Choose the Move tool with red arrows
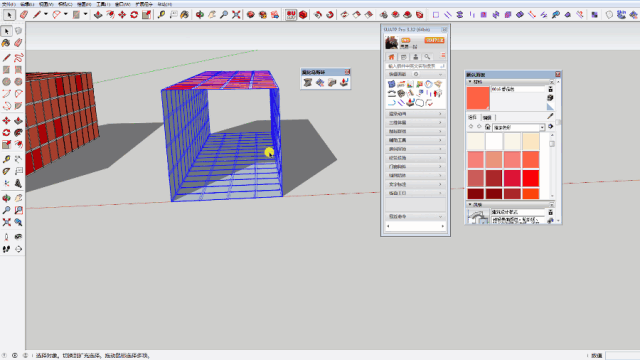640x360 pixels. pos(122,15)
